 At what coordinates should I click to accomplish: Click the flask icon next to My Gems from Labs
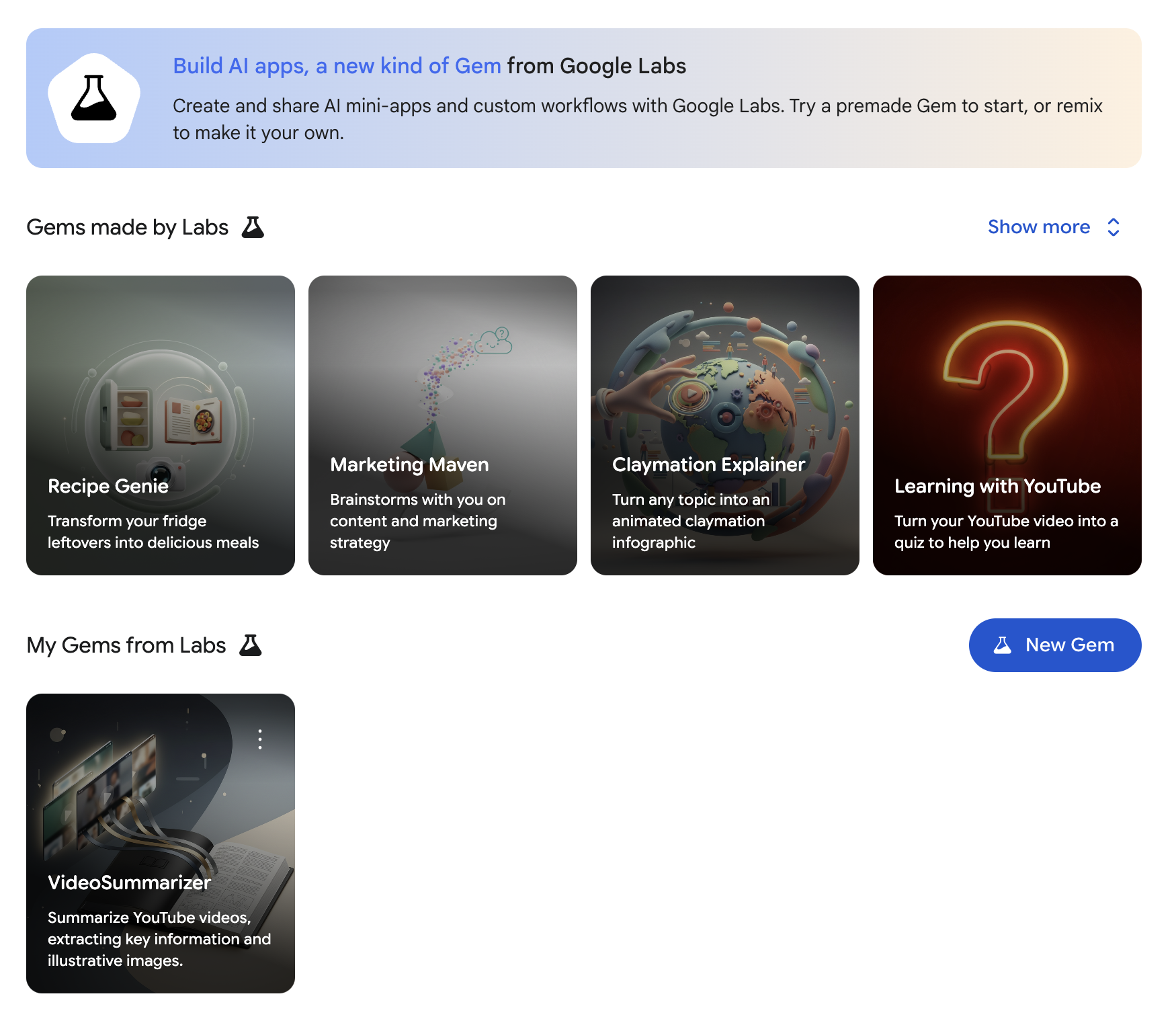(251, 645)
